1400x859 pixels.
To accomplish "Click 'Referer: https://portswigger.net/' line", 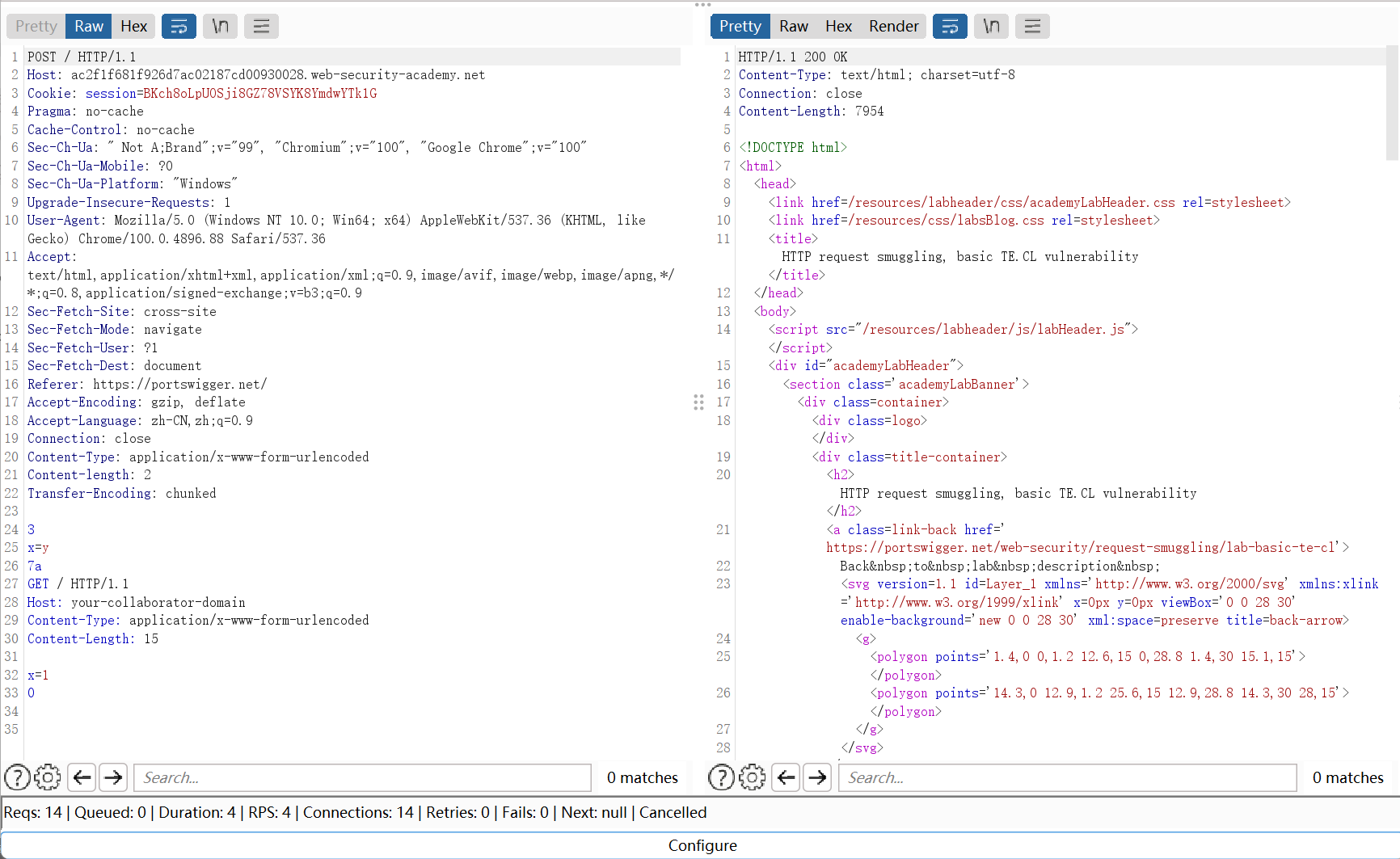I will tap(147, 384).
